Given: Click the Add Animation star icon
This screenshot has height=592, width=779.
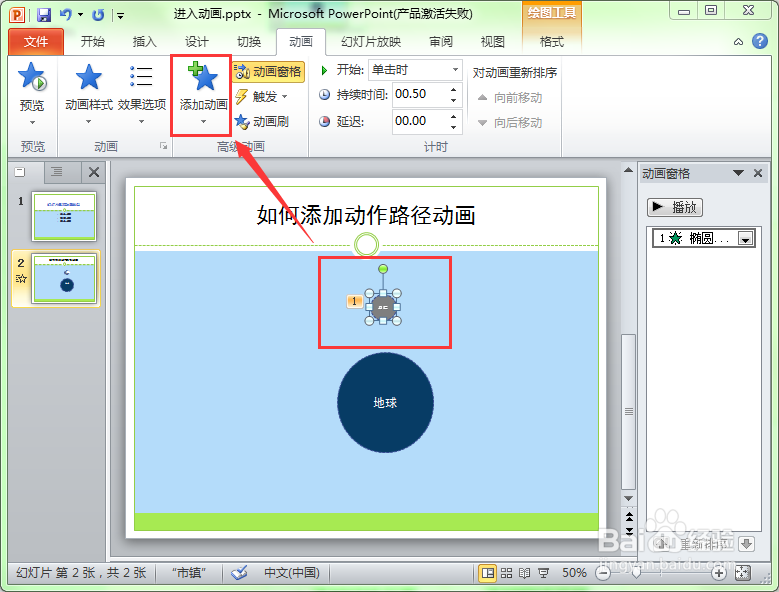Looking at the screenshot, I should [x=203, y=76].
